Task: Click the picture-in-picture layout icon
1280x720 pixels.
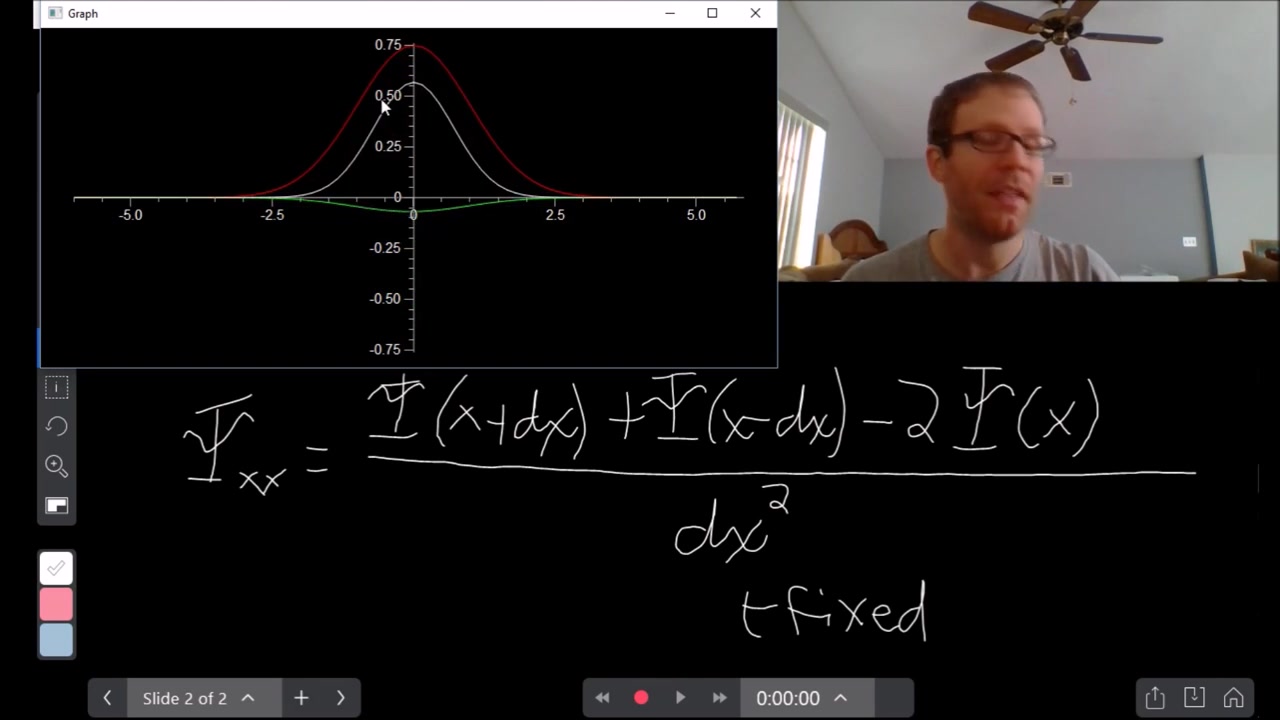Action: click(x=56, y=505)
